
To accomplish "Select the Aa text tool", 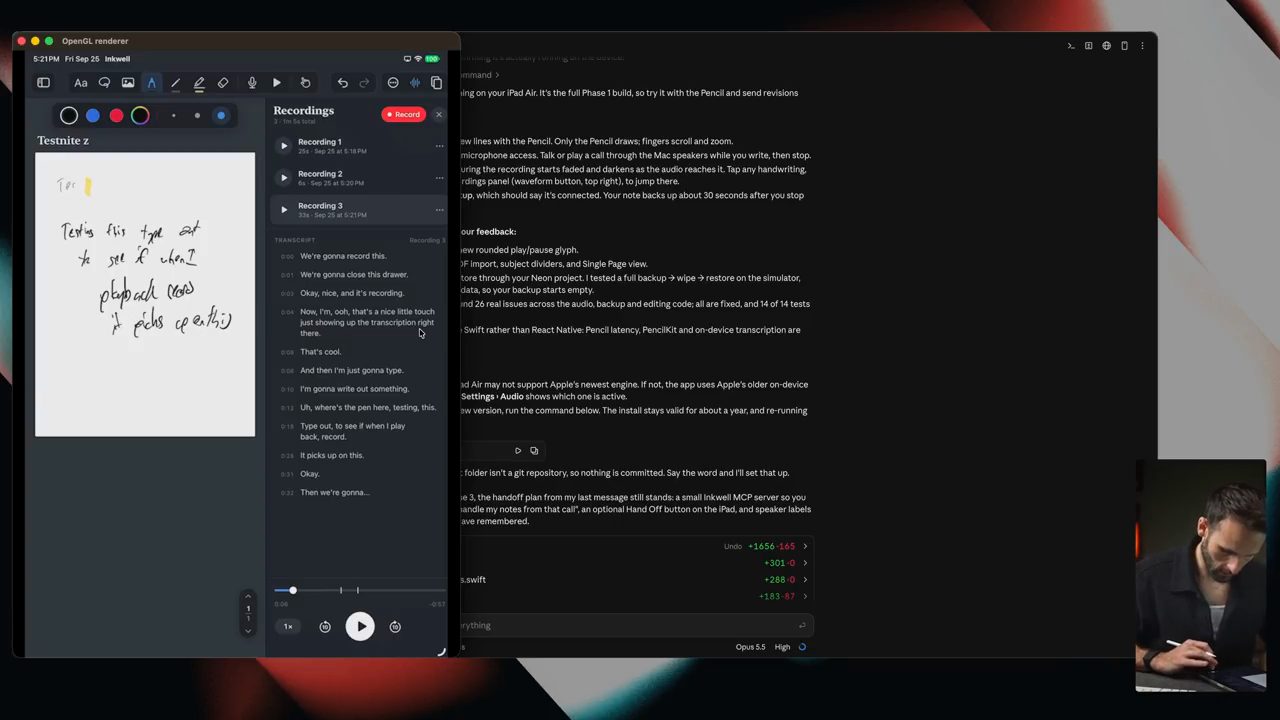I will point(81,83).
